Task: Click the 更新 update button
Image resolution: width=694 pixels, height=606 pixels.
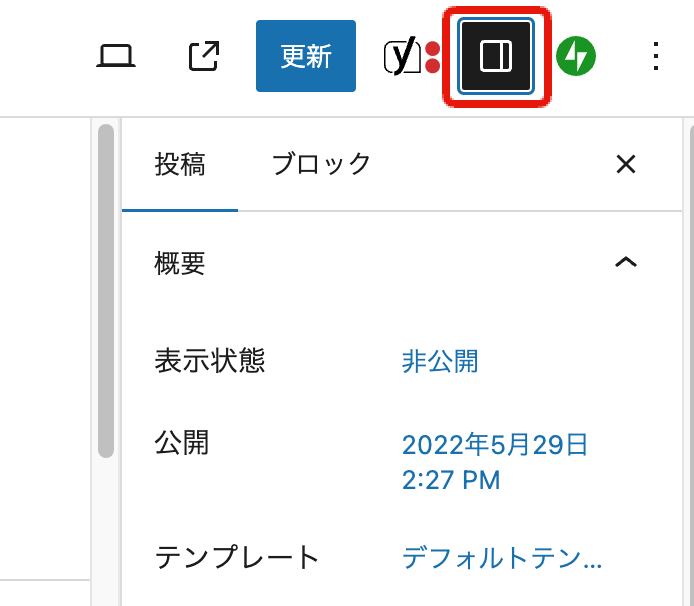Action: tap(306, 56)
